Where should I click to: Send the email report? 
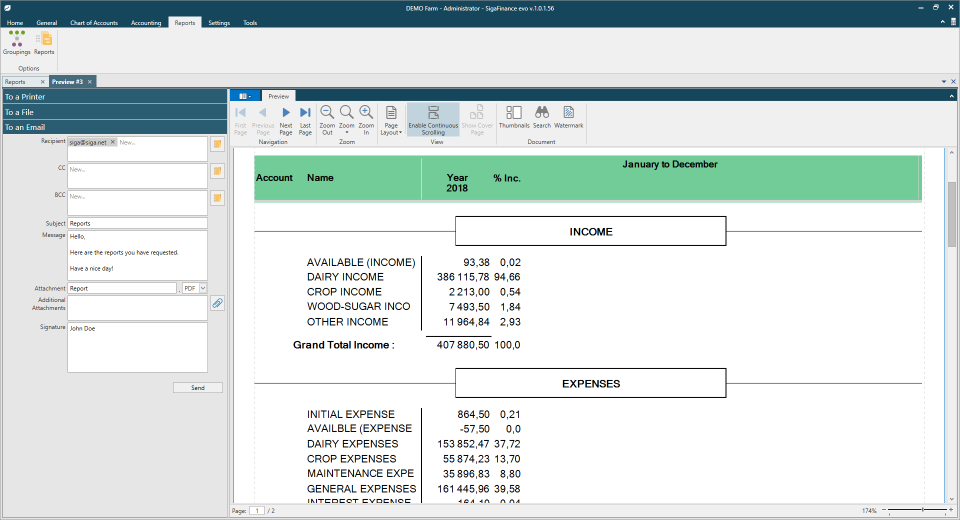[198, 388]
